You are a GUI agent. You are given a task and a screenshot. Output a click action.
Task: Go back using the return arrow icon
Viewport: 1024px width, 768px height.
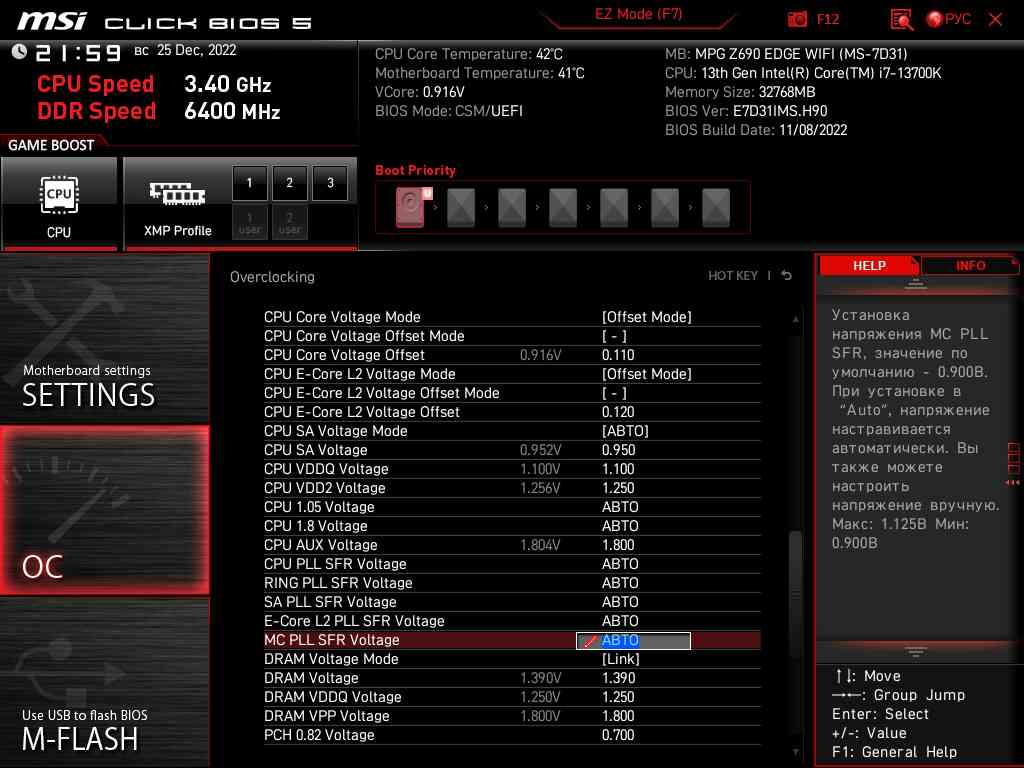[x=787, y=276]
